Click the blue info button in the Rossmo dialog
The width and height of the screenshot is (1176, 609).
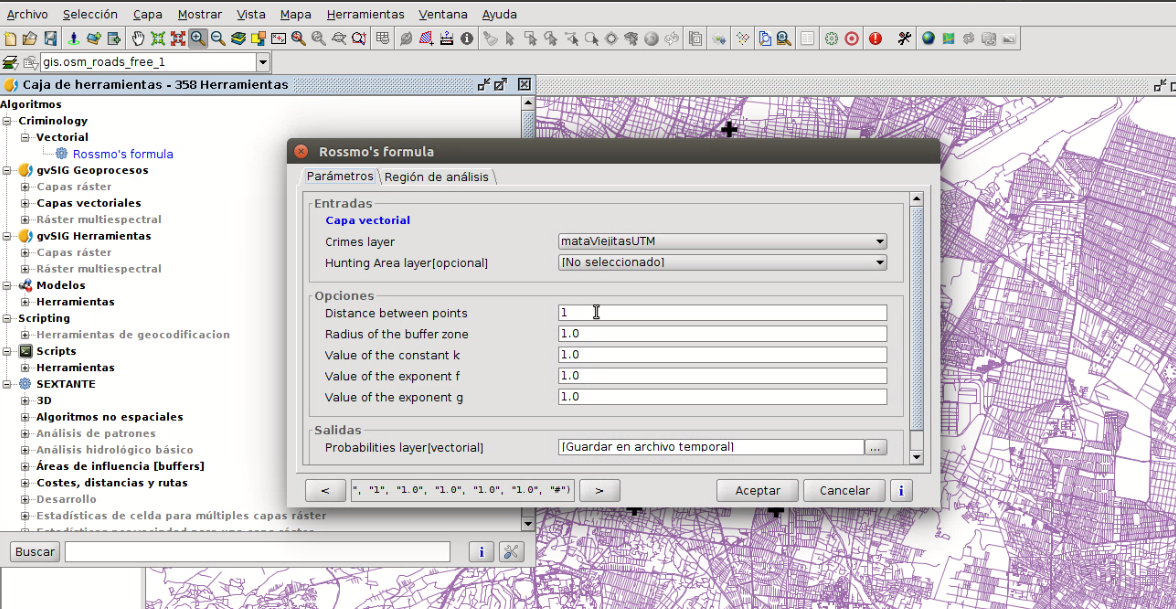(x=901, y=491)
